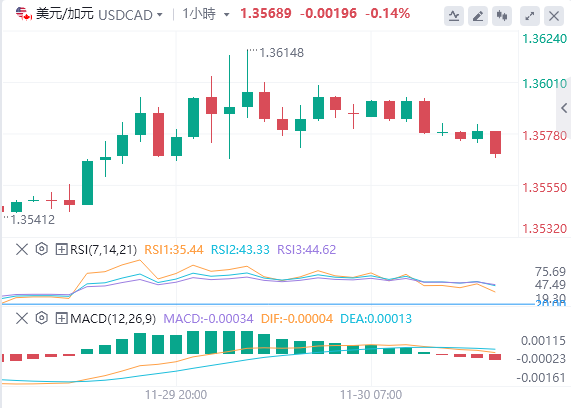Remove the MACD indicator panel

pos(22,318)
